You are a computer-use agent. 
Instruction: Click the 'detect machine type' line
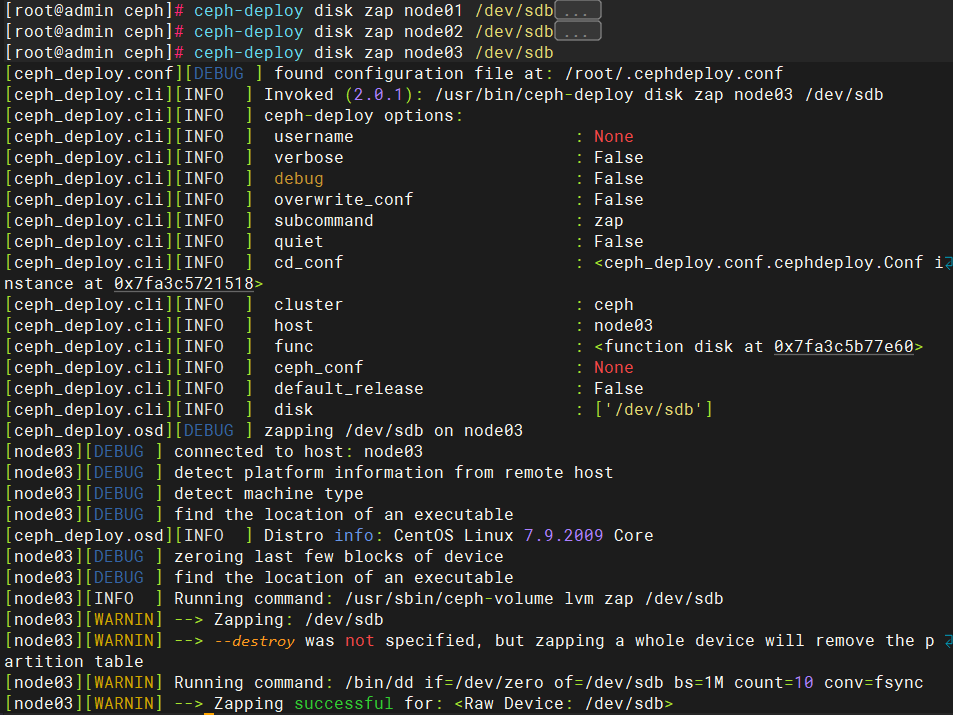tap(269, 494)
